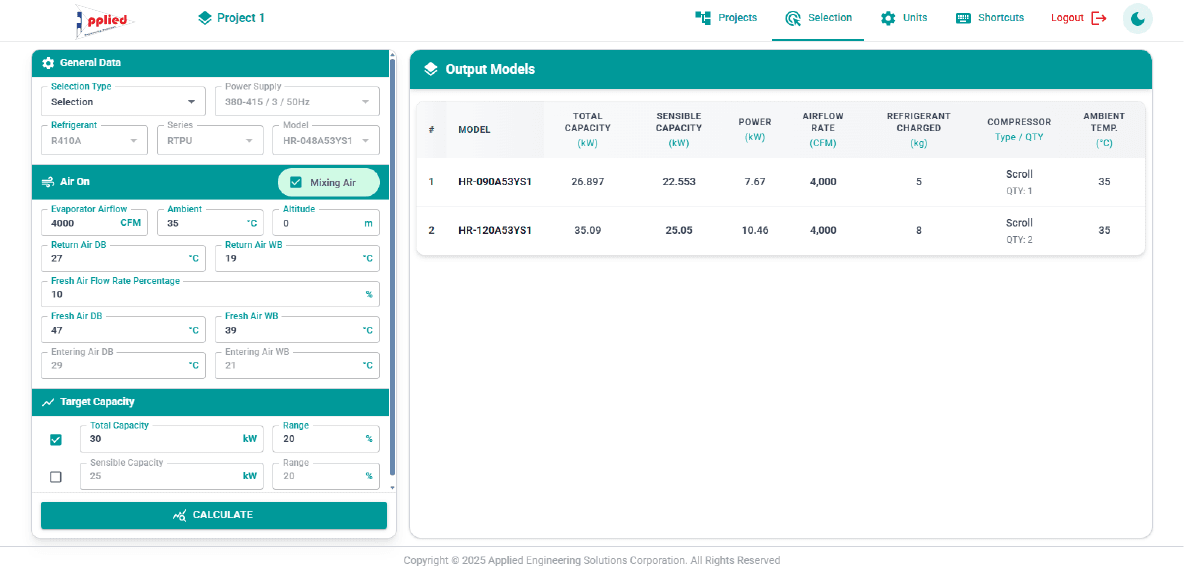Select the HR-120A53YS1 model row

tap(781, 230)
